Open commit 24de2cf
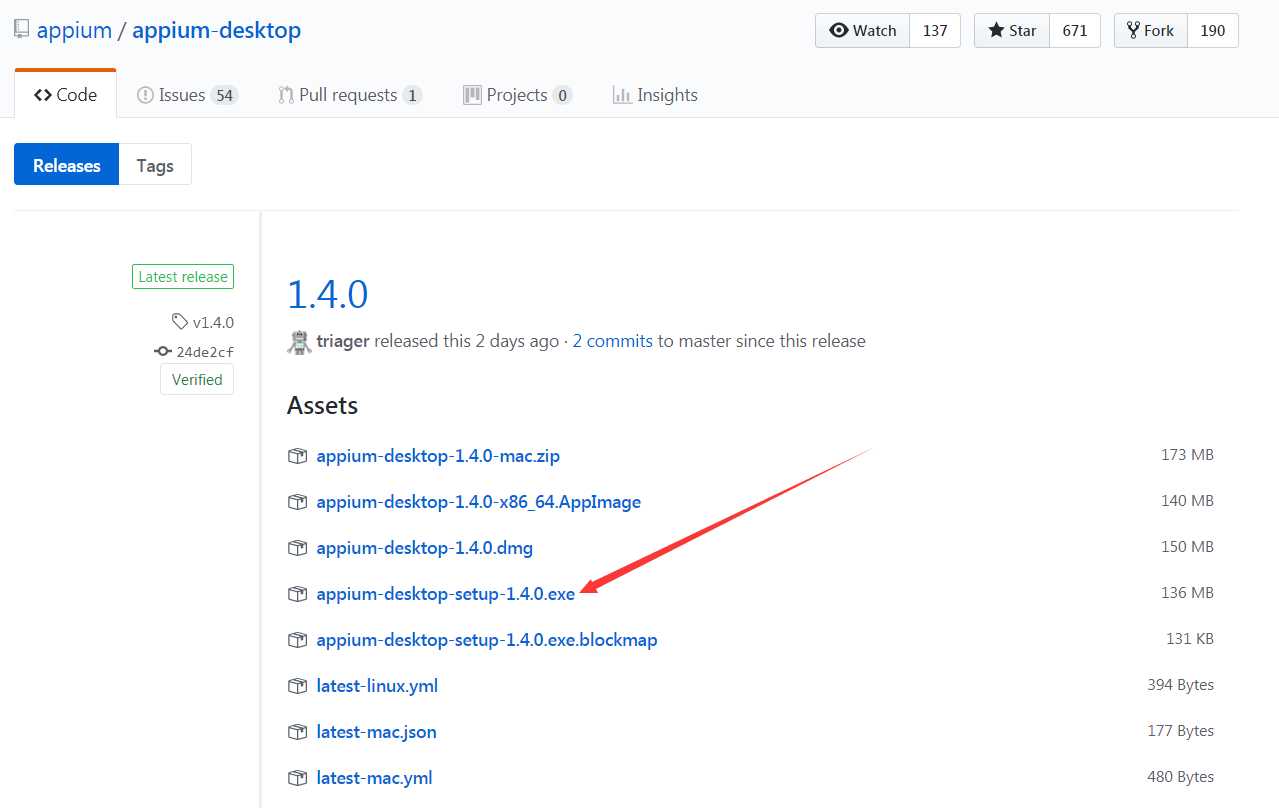 pos(205,351)
